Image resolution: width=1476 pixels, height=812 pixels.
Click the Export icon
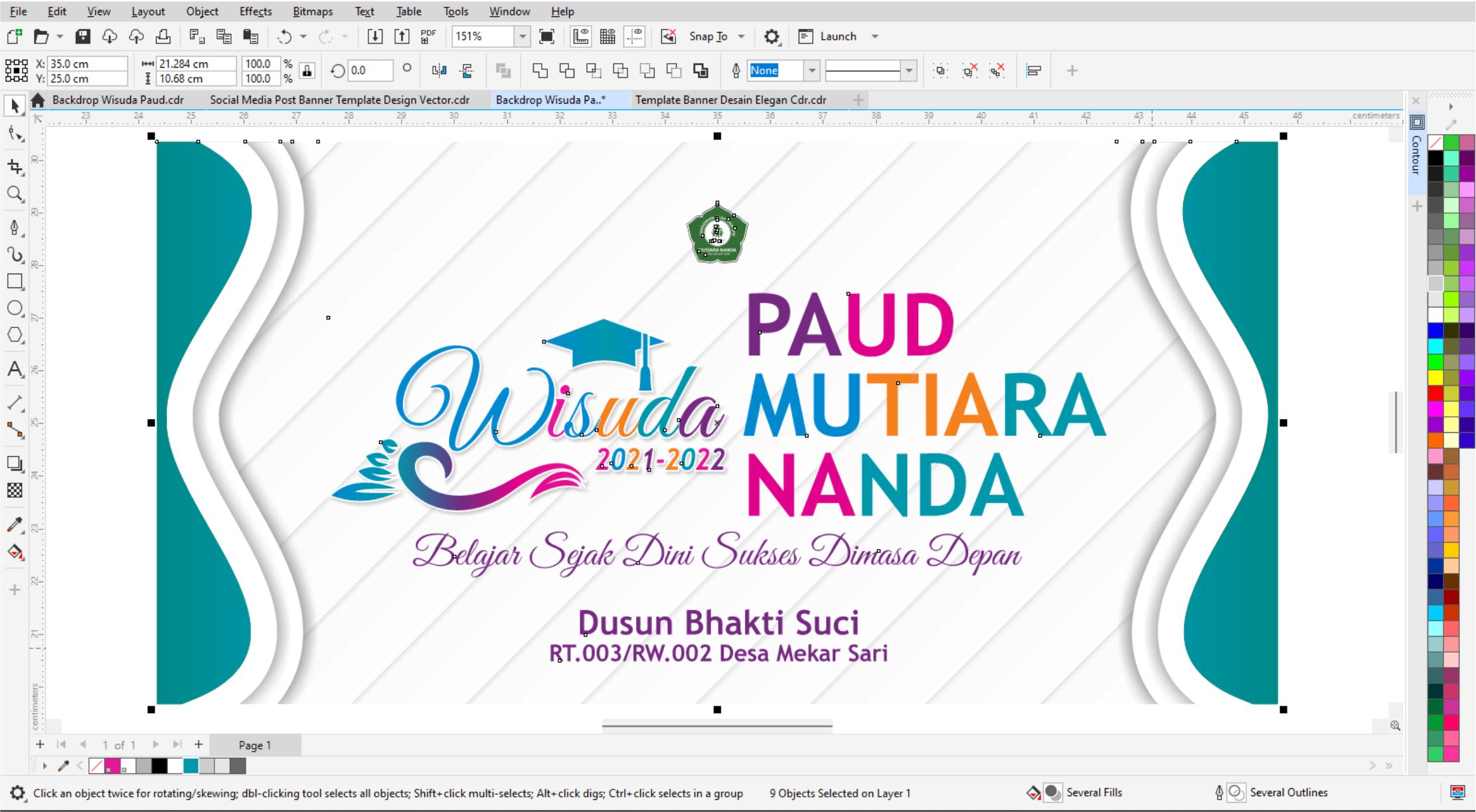point(402,37)
